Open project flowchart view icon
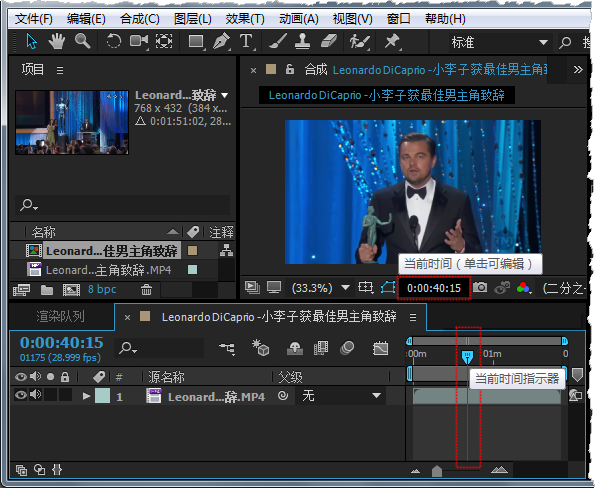Screen dimensions: 595x488 [x=226, y=250]
